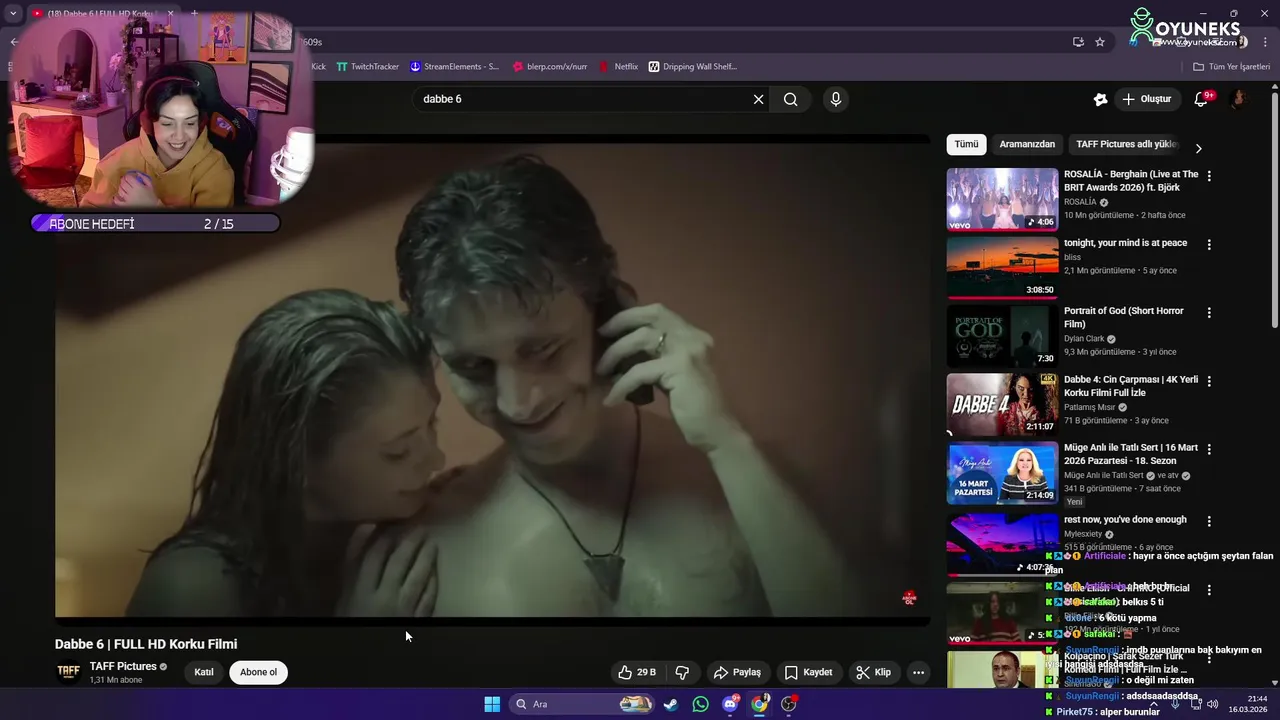The width and height of the screenshot is (1280, 720).
Task: Open Dabbe 4: Cin Çarpması thumbnail
Action: point(1002,403)
